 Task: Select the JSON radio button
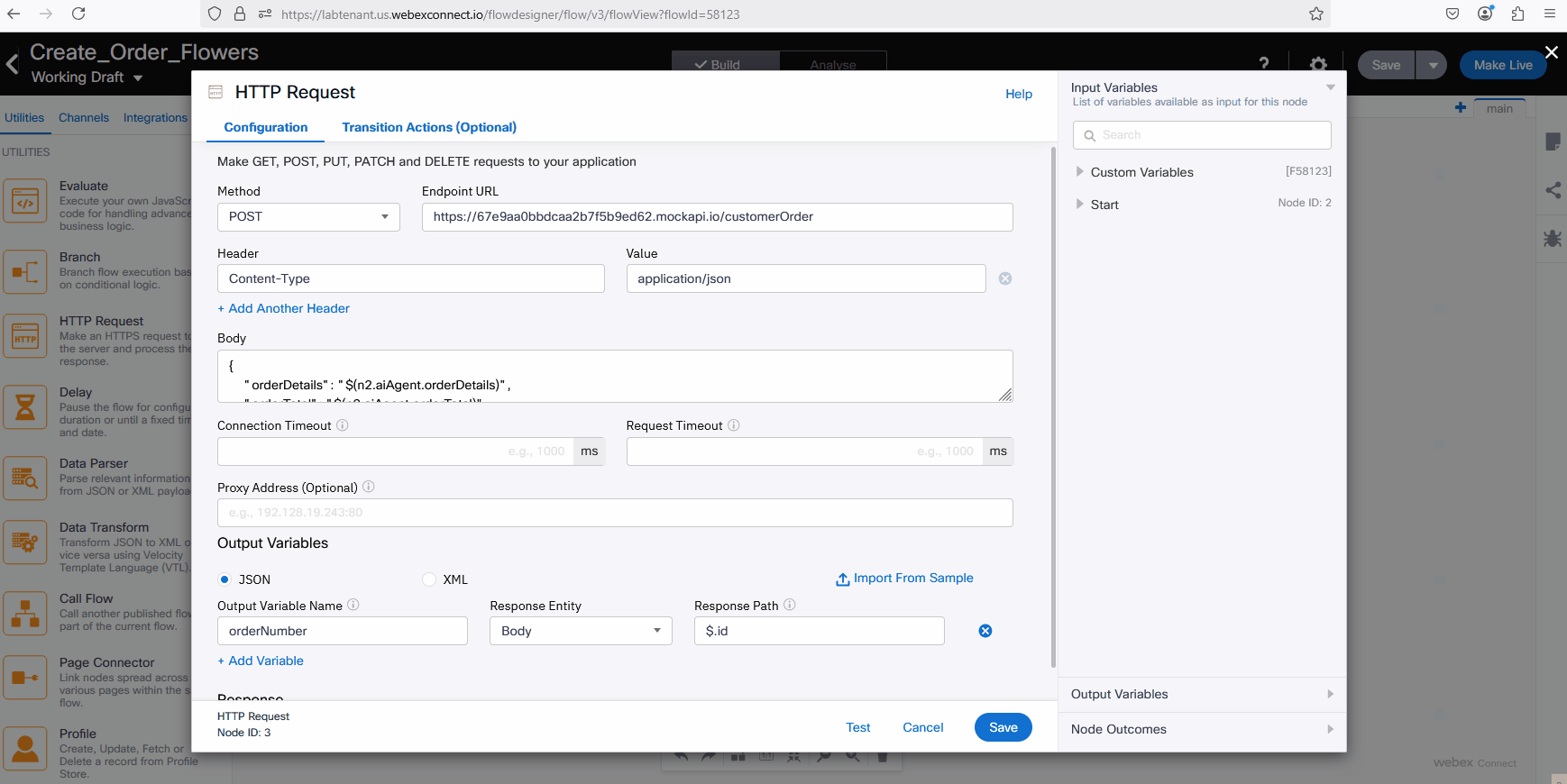[225, 579]
